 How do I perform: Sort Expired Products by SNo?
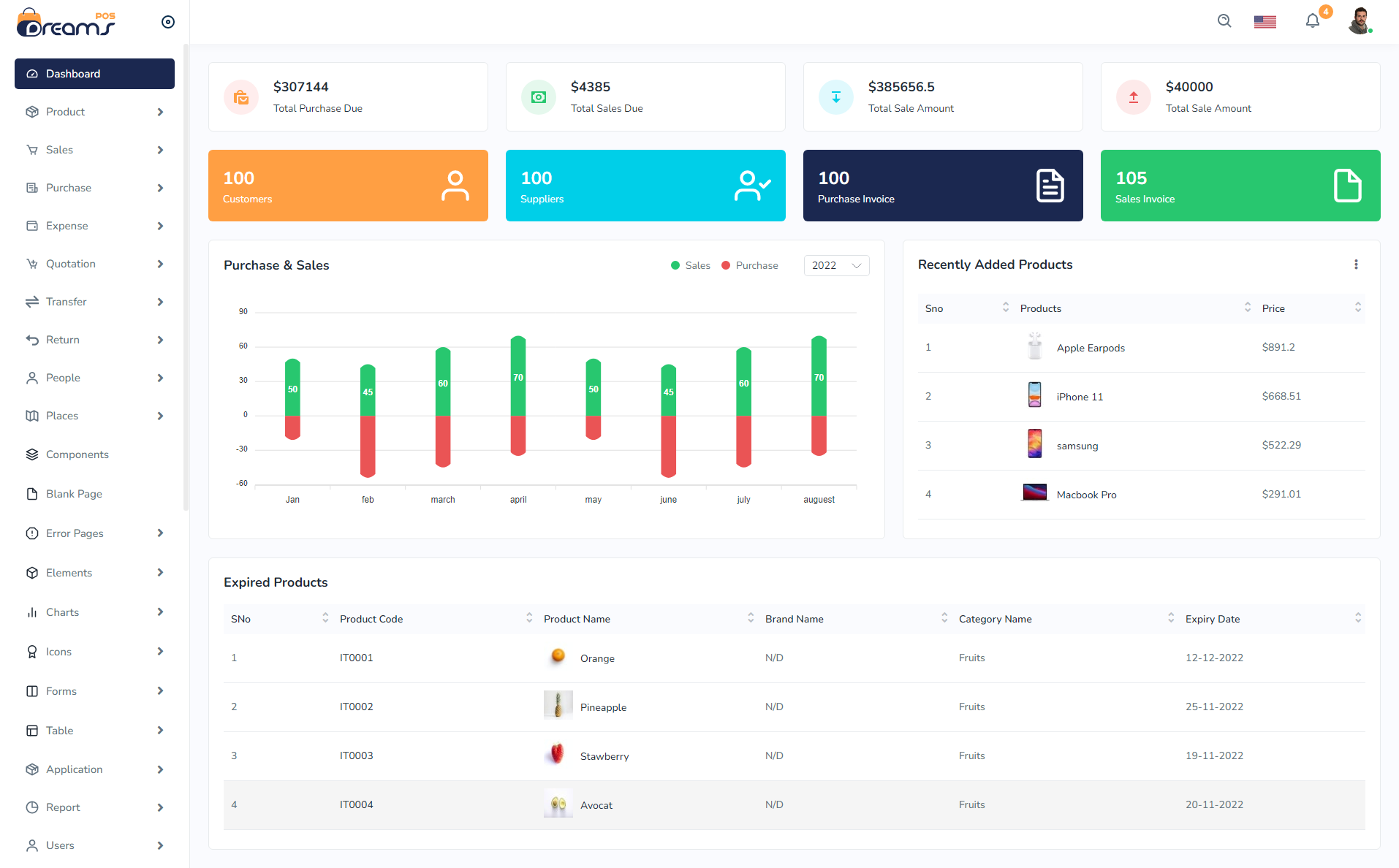[x=325, y=618]
